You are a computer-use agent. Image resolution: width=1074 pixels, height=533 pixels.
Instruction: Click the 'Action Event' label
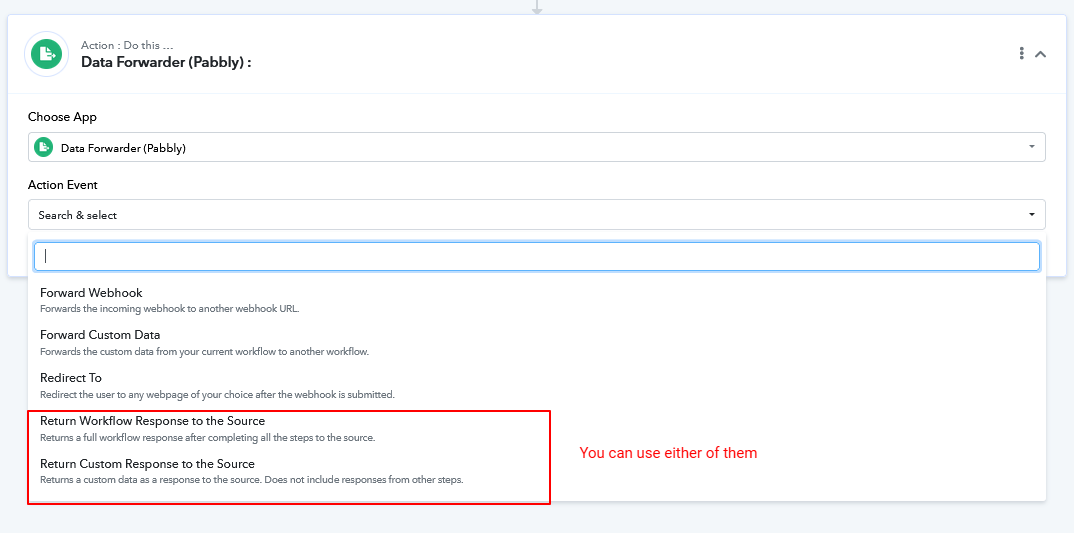click(62, 185)
